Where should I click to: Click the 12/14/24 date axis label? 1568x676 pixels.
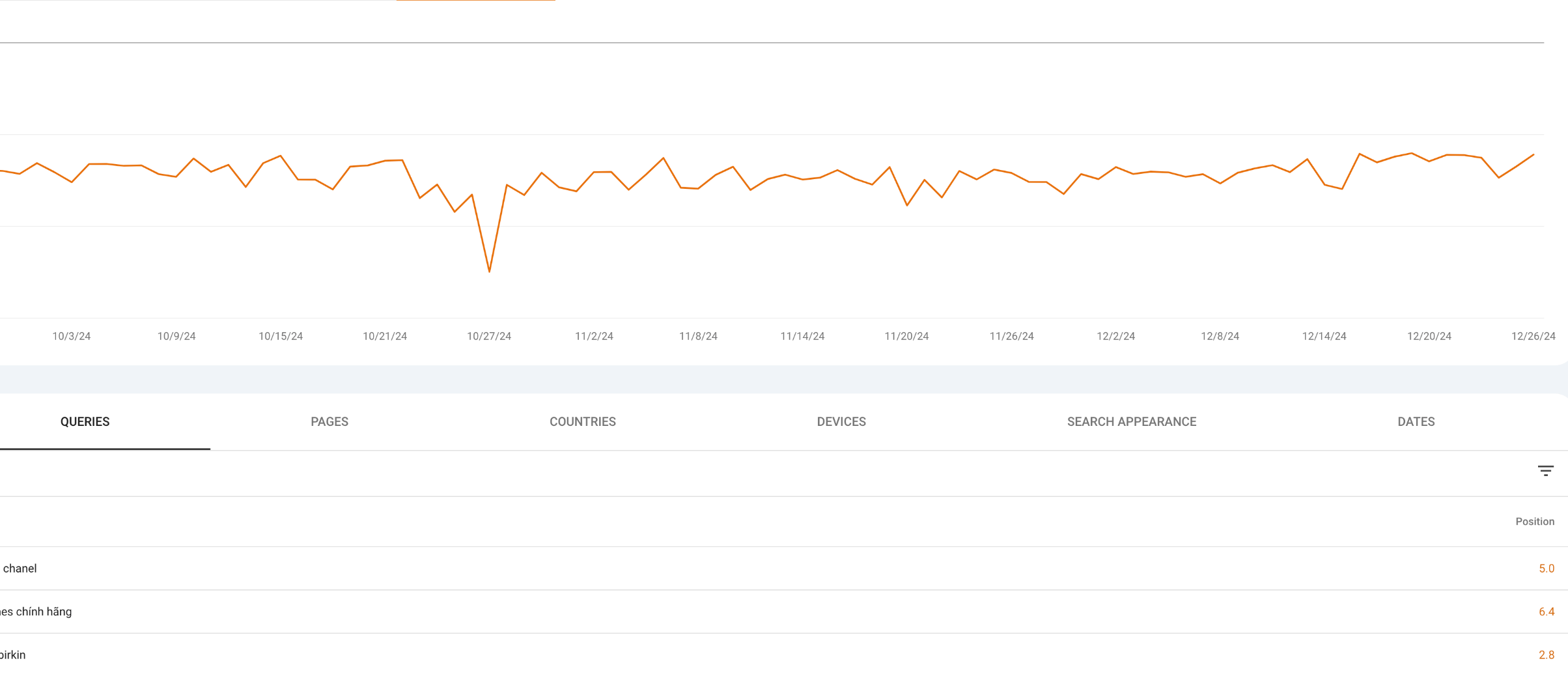pos(1324,336)
